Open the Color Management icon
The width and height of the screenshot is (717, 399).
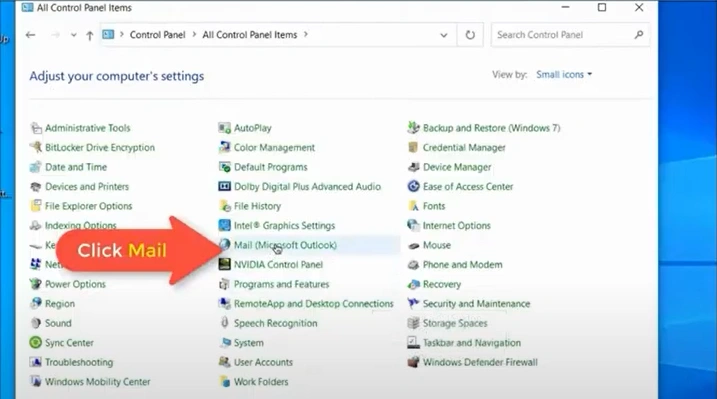(x=225, y=148)
